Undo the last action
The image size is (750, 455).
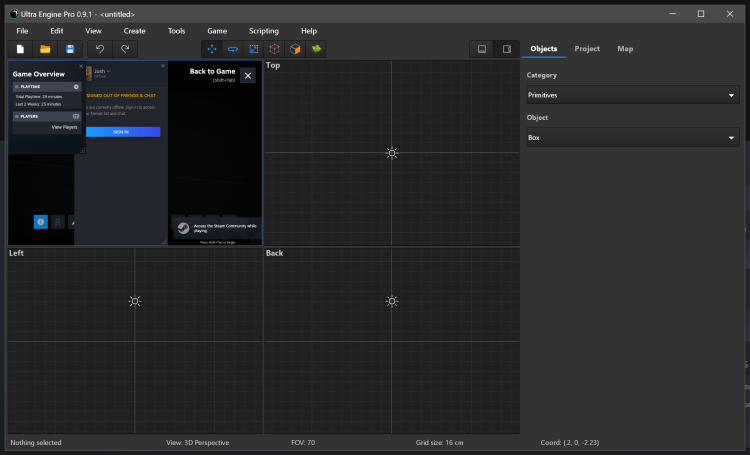pyautogui.click(x=99, y=49)
